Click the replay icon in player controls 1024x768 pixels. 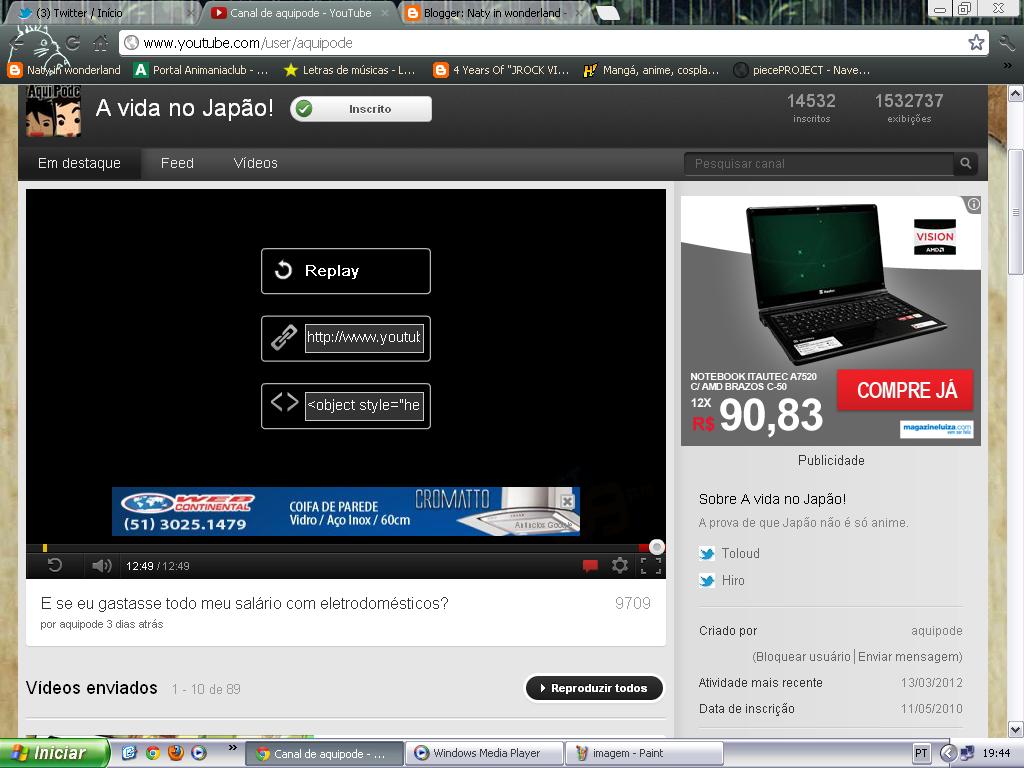[x=55, y=565]
